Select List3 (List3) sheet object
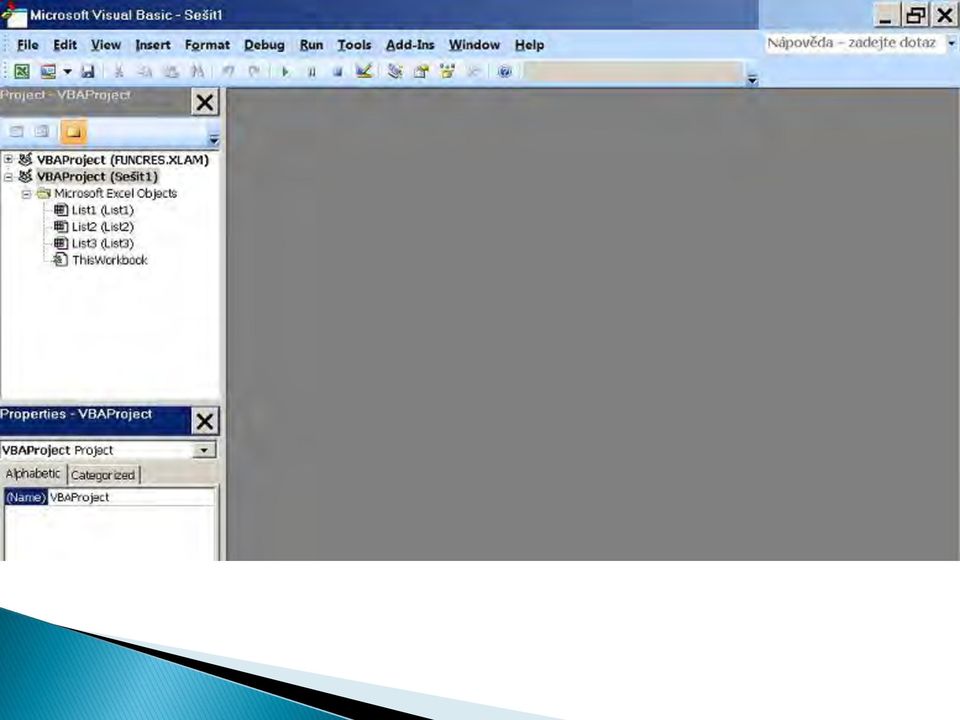The width and height of the screenshot is (960, 720). 102,243
